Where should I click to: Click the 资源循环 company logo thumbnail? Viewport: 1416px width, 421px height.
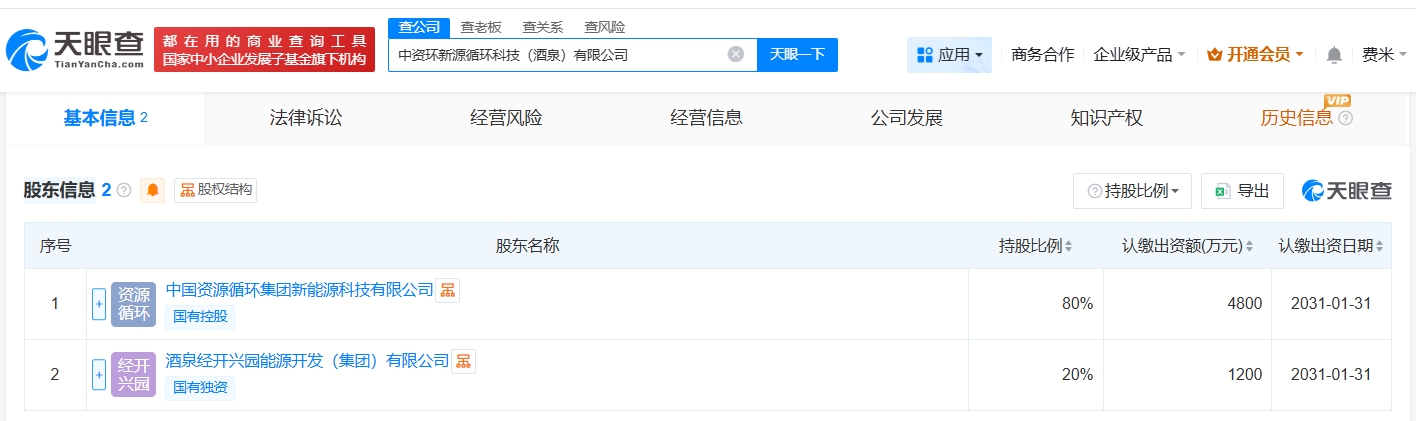(x=133, y=304)
